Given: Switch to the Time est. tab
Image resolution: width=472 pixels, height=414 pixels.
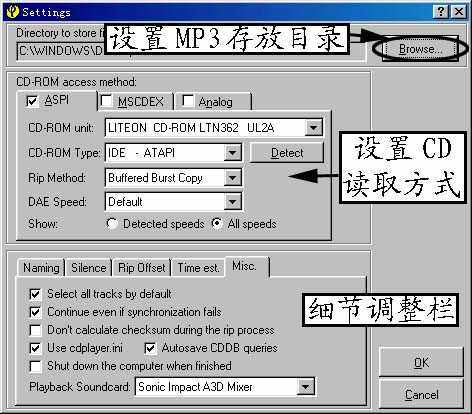Looking at the screenshot, I should (x=198, y=268).
